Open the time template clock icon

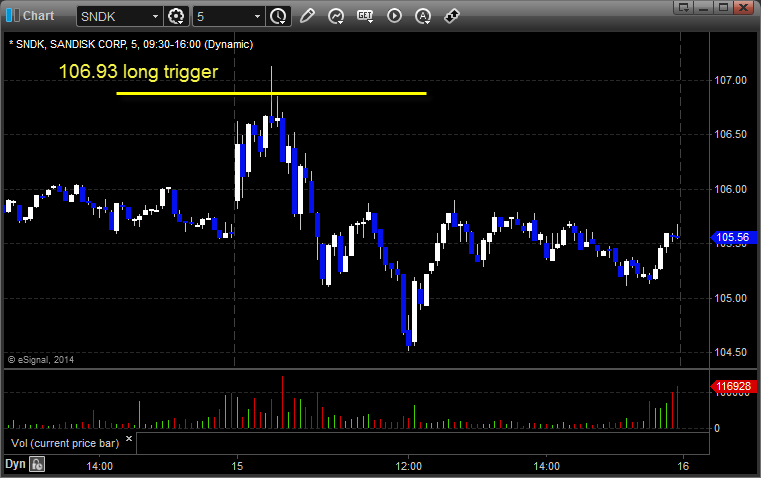click(278, 16)
